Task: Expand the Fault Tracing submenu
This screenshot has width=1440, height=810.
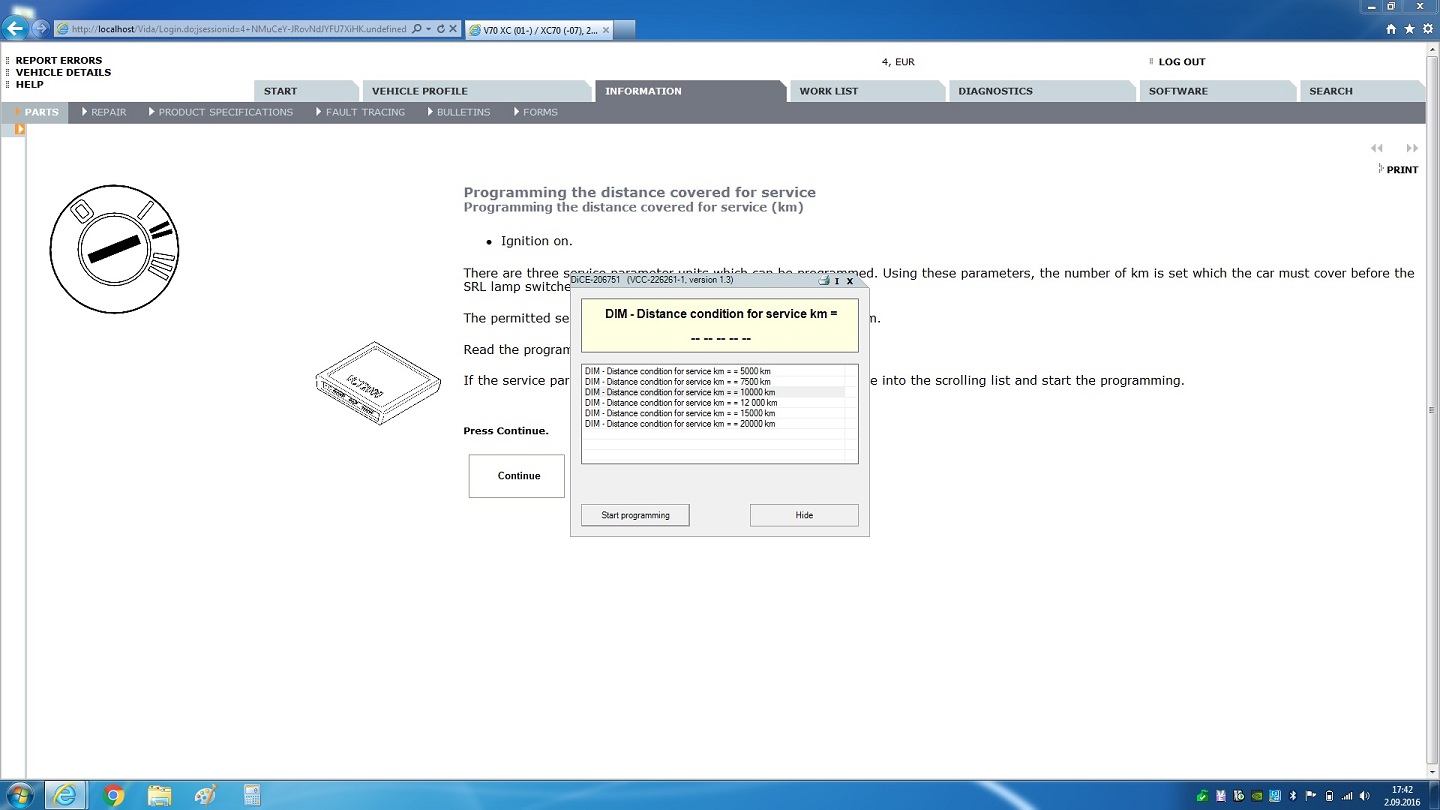Action: (360, 112)
